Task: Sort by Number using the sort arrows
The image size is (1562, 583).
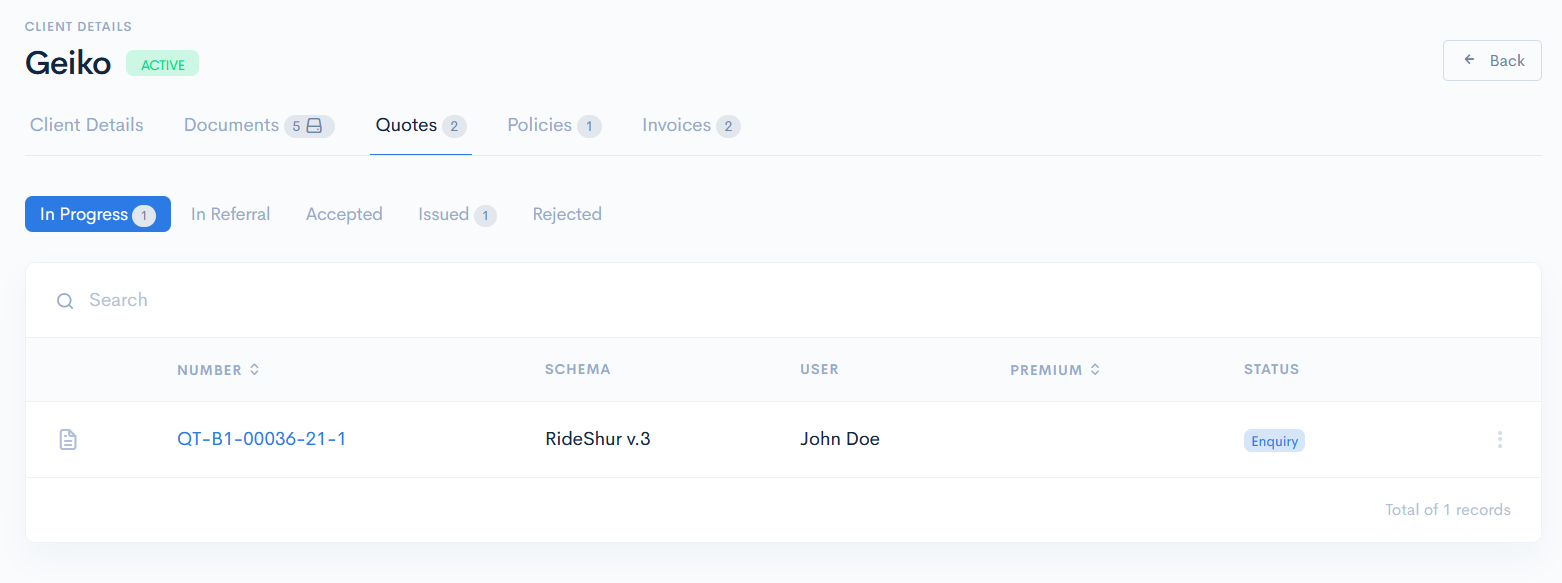Action: [255, 370]
